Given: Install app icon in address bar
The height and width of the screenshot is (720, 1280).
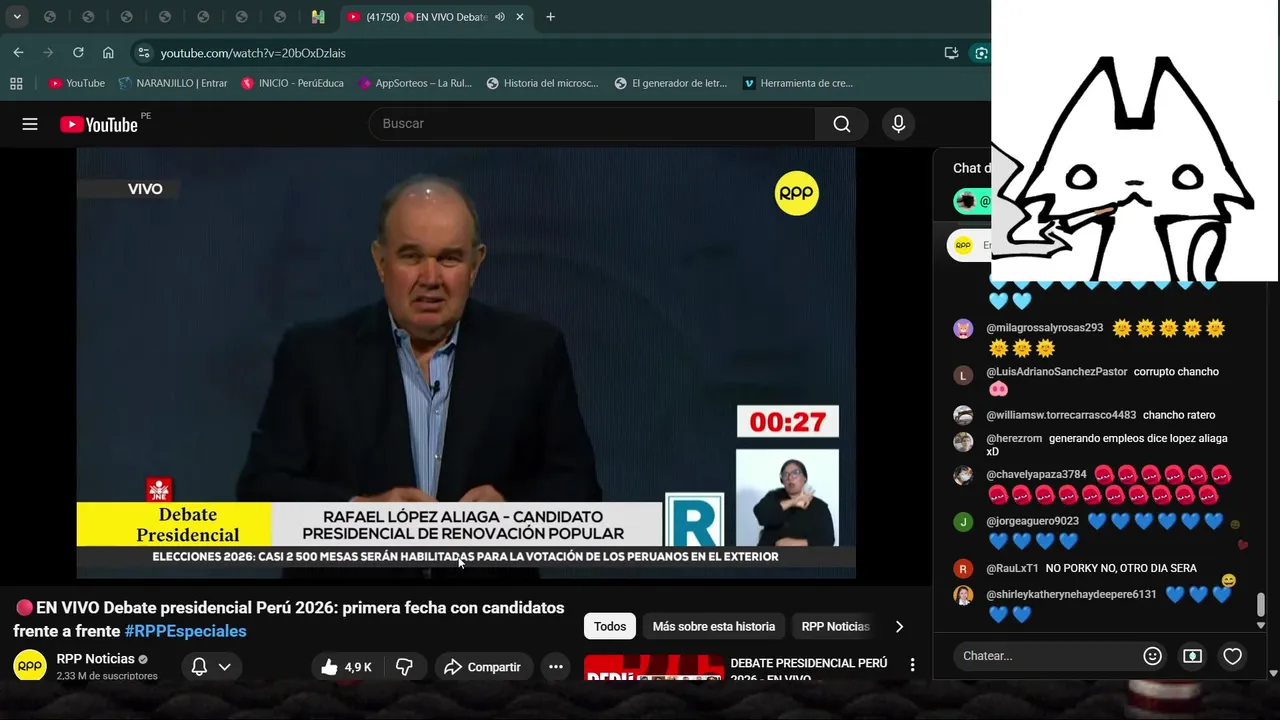Looking at the screenshot, I should click(951, 53).
